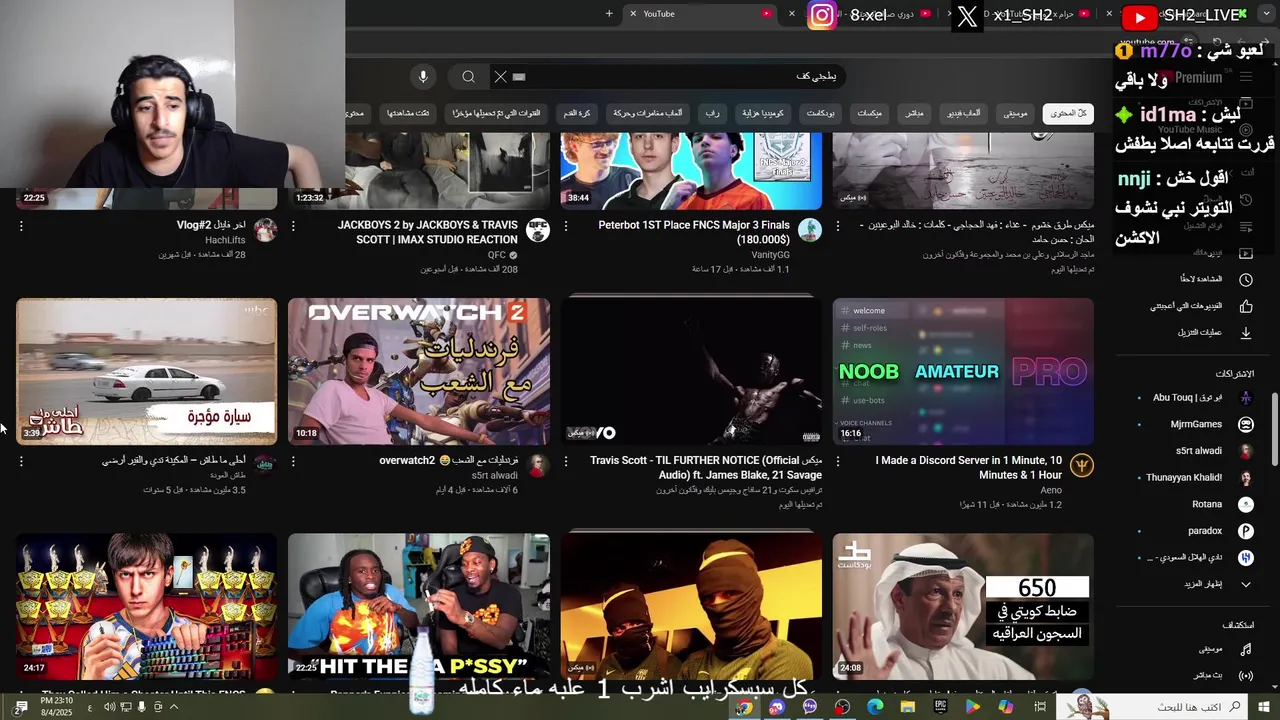Open Aeno channel avatar

point(1082,465)
